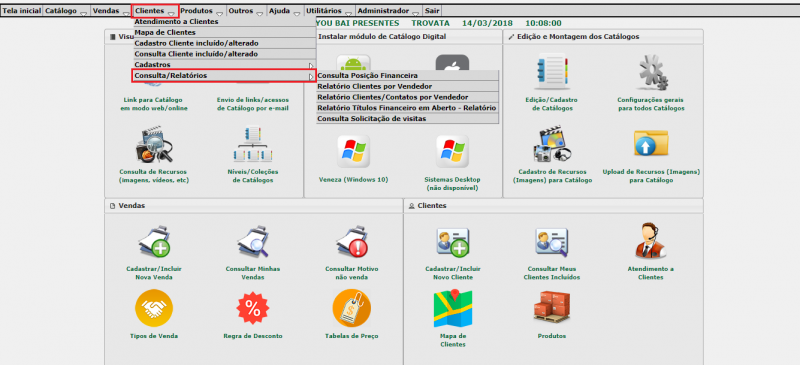Open the Catálogo menu

click(66, 11)
